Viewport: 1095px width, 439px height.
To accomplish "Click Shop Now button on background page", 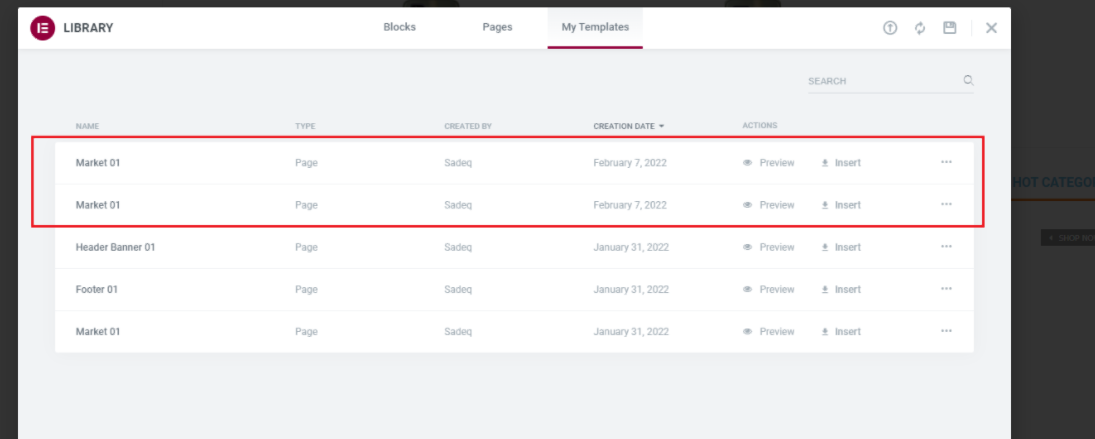I will tap(1068, 238).
